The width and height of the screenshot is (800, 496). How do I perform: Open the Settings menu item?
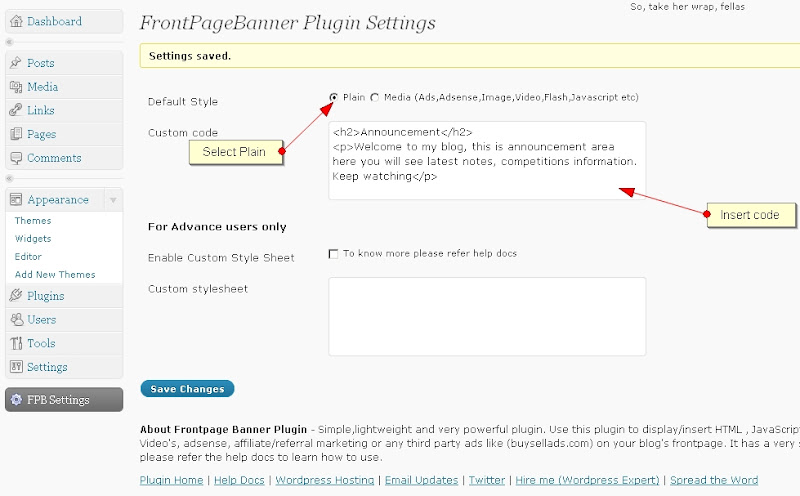pos(47,367)
